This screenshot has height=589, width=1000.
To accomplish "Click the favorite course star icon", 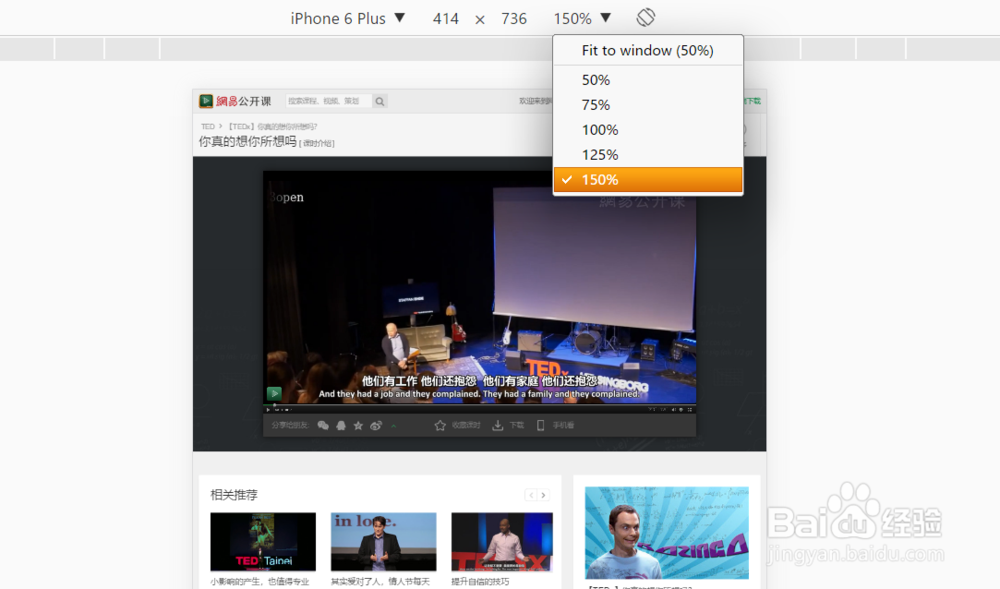I will (x=440, y=425).
